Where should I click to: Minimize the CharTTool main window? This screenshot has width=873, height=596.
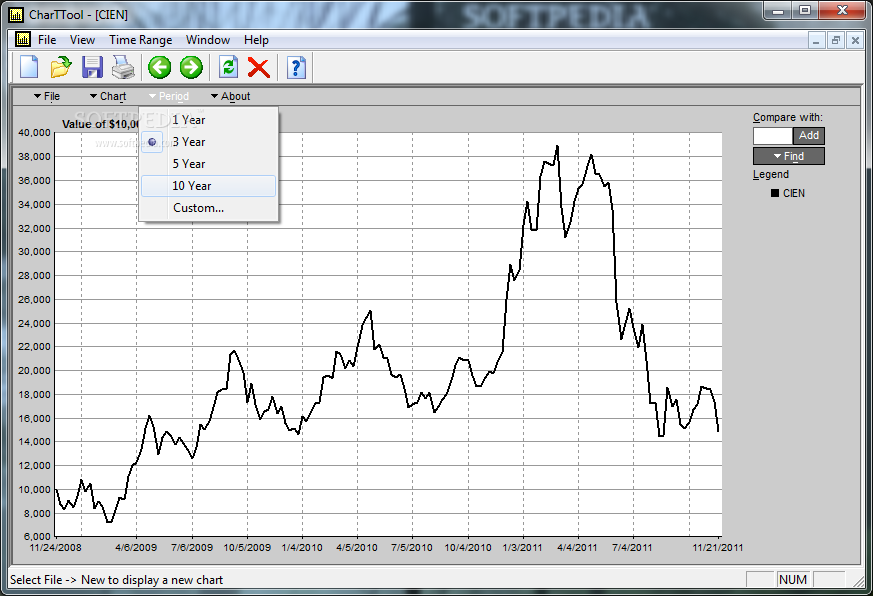778,11
